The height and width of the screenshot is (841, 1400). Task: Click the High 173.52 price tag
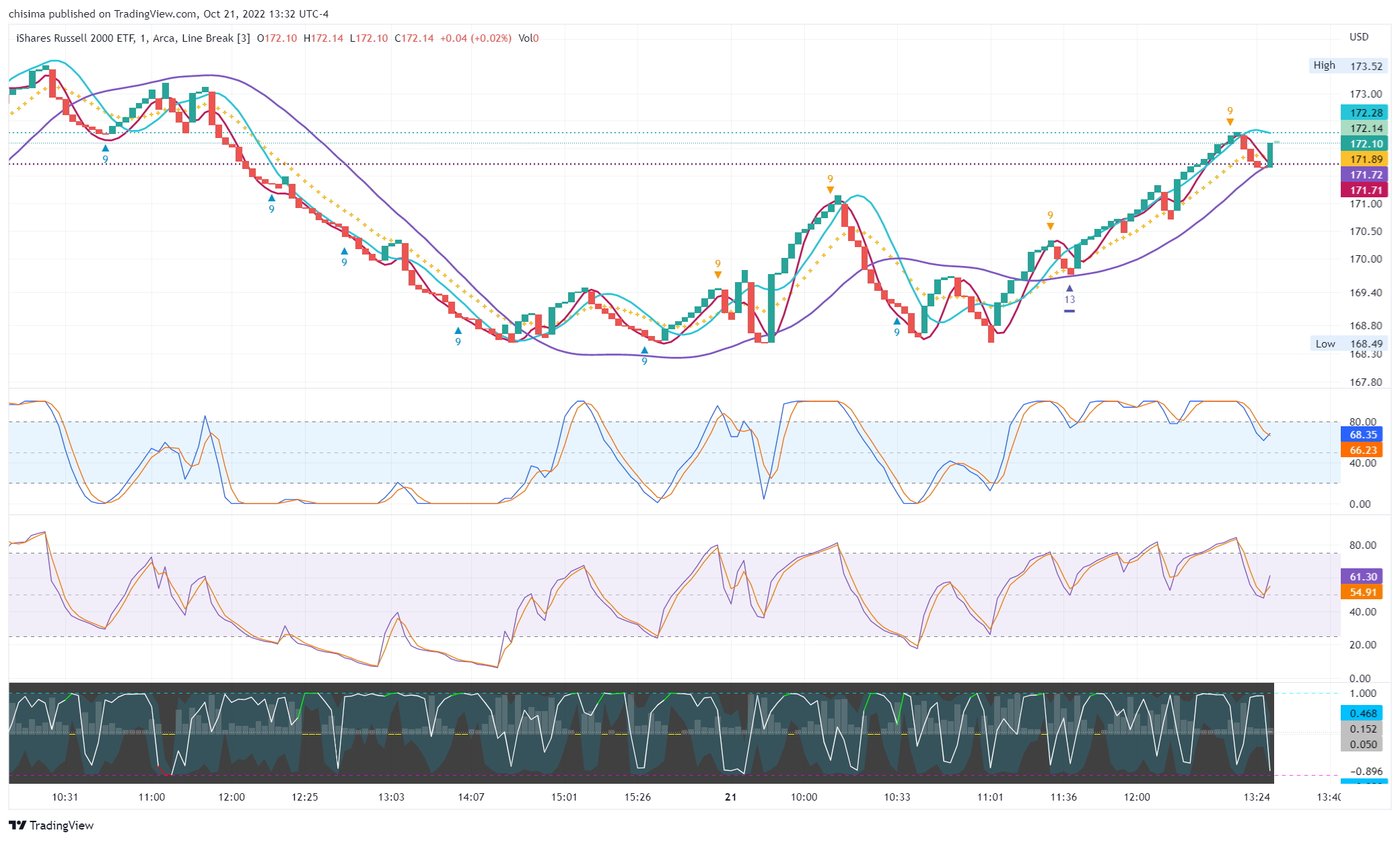click(x=1350, y=65)
